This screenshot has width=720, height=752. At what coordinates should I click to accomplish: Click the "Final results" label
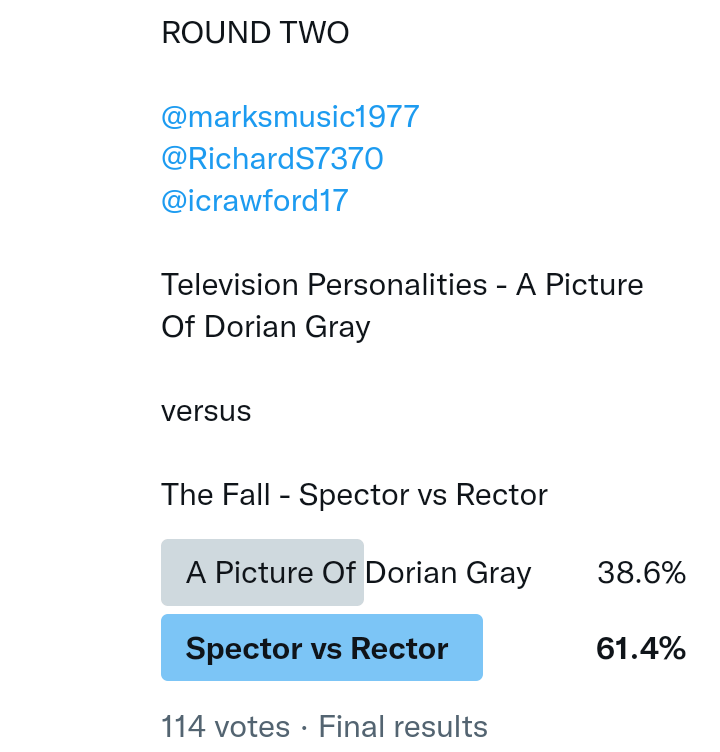tap(403, 727)
